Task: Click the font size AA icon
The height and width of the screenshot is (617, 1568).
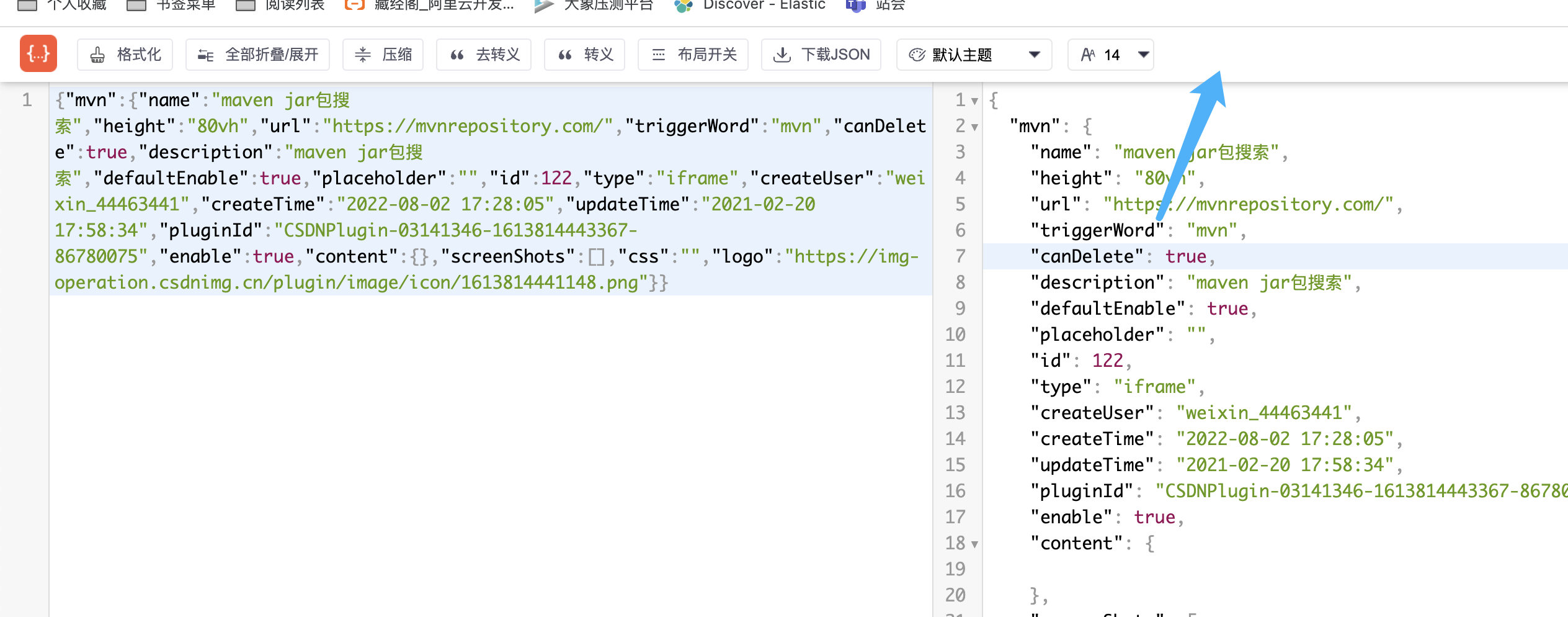Action: click(x=1088, y=55)
